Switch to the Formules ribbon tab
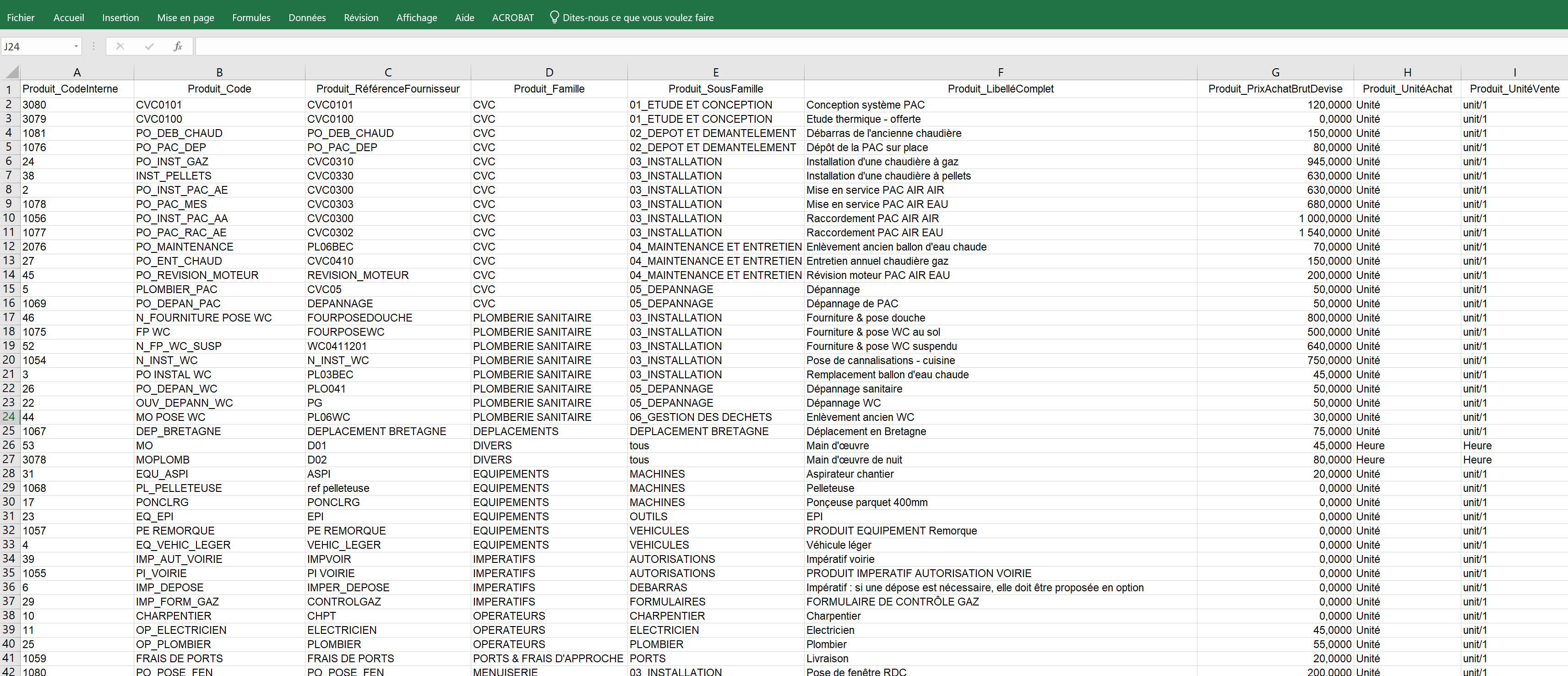 [251, 18]
